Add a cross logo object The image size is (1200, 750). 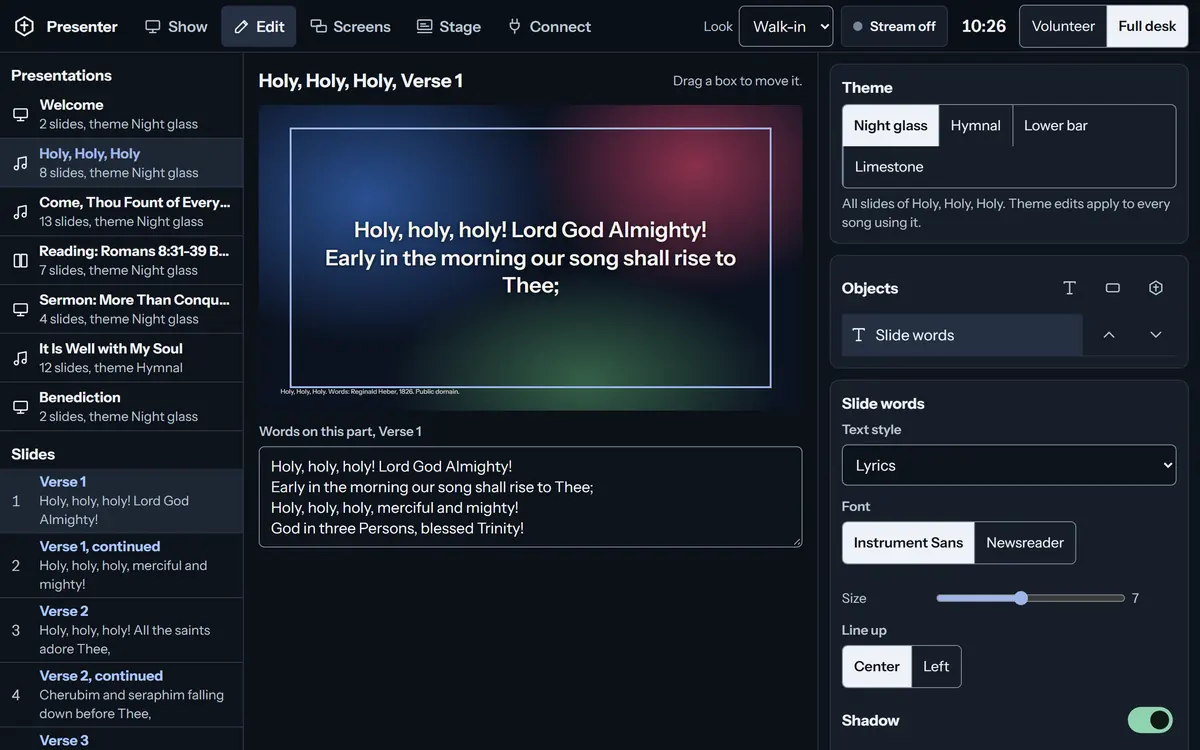pyautogui.click(x=1156, y=288)
